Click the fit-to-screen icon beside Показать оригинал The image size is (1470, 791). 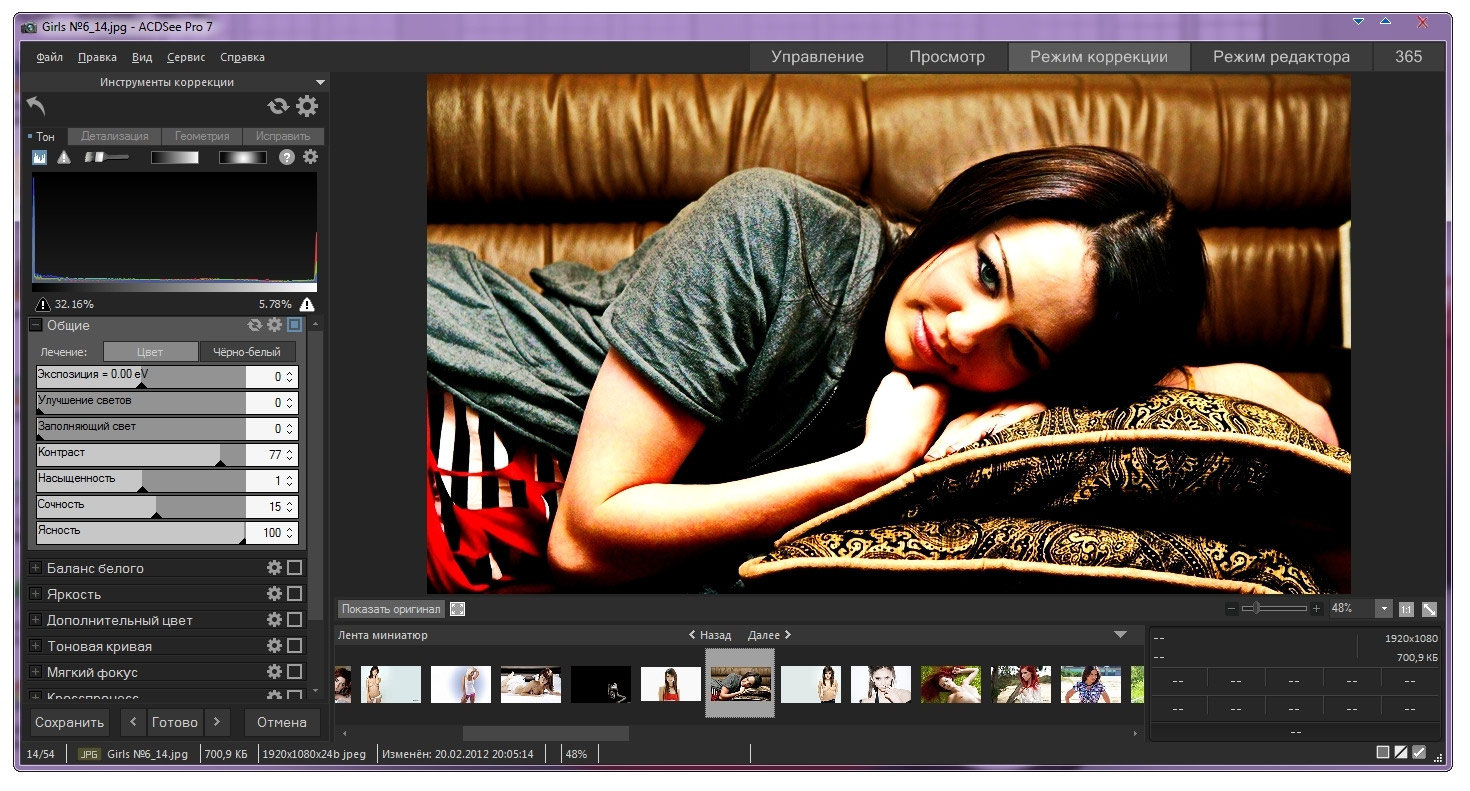457,608
